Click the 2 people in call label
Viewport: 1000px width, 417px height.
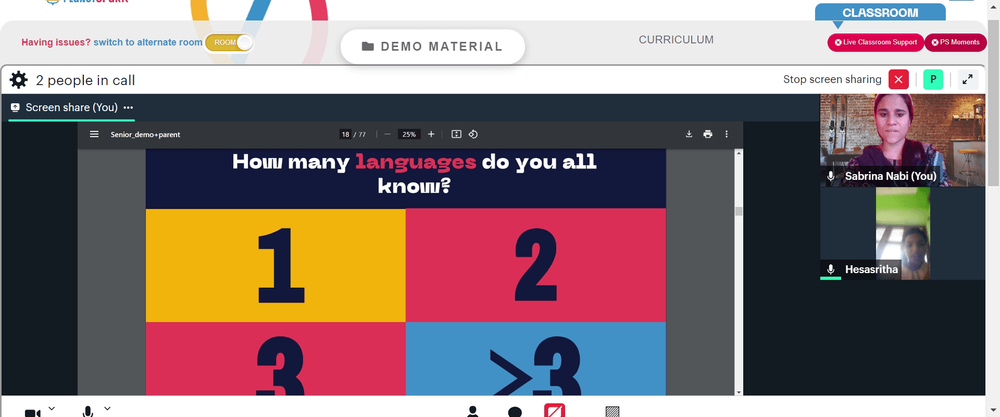click(x=85, y=80)
